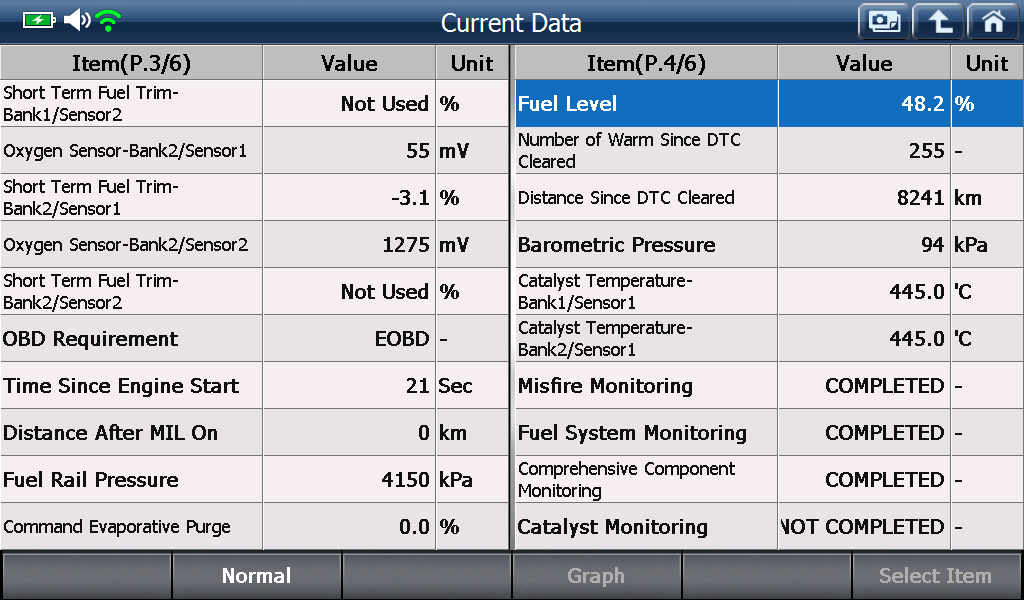
Task: Select Oxygen Sensor-Bank2/Sensor2 row
Action: tap(255, 245)
